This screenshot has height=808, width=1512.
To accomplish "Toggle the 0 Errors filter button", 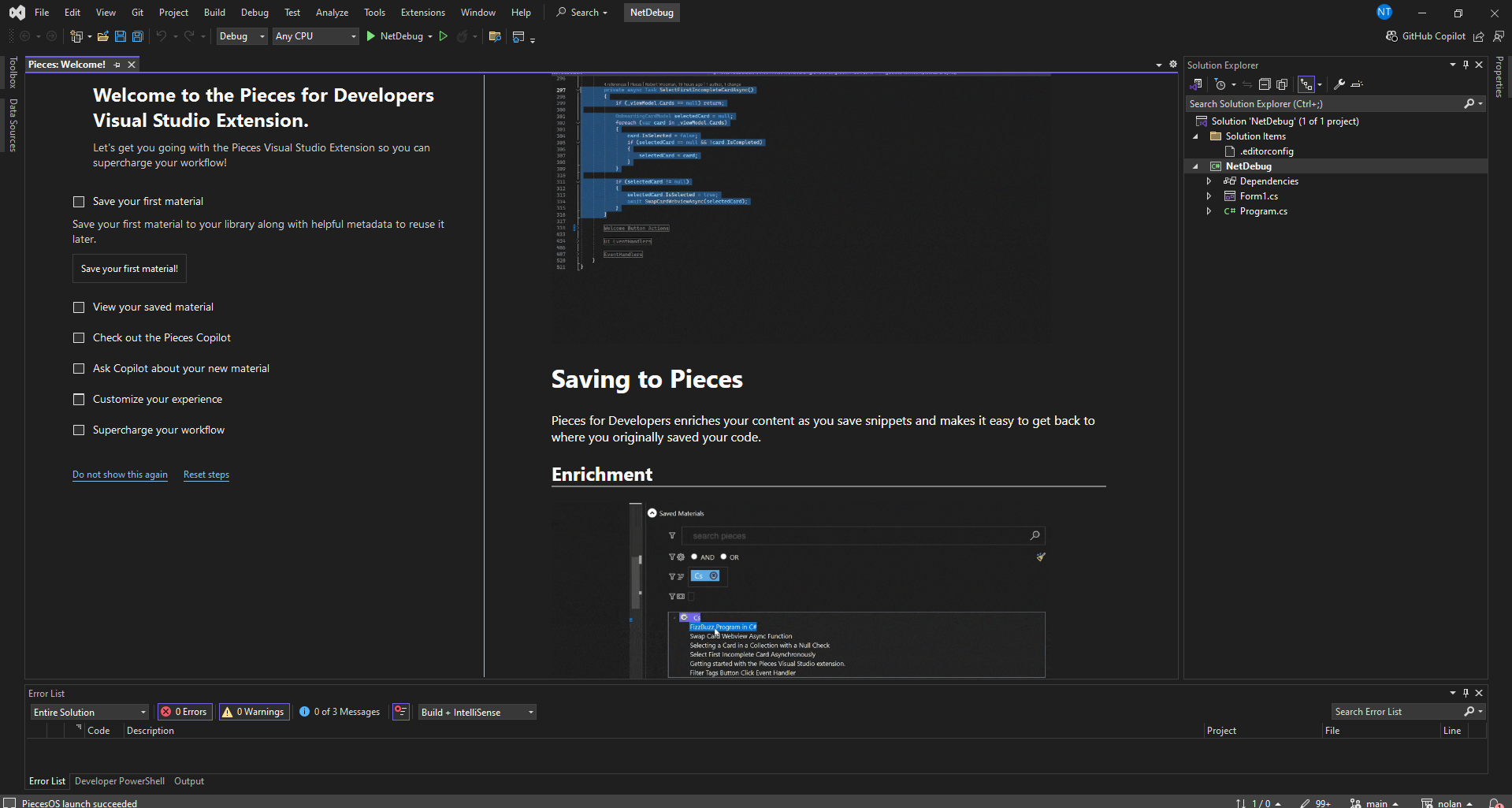I will pos(184,712).
